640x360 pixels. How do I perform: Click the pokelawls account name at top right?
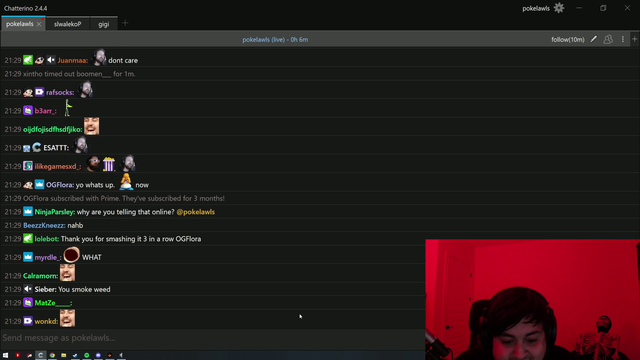tap(536, 9)
